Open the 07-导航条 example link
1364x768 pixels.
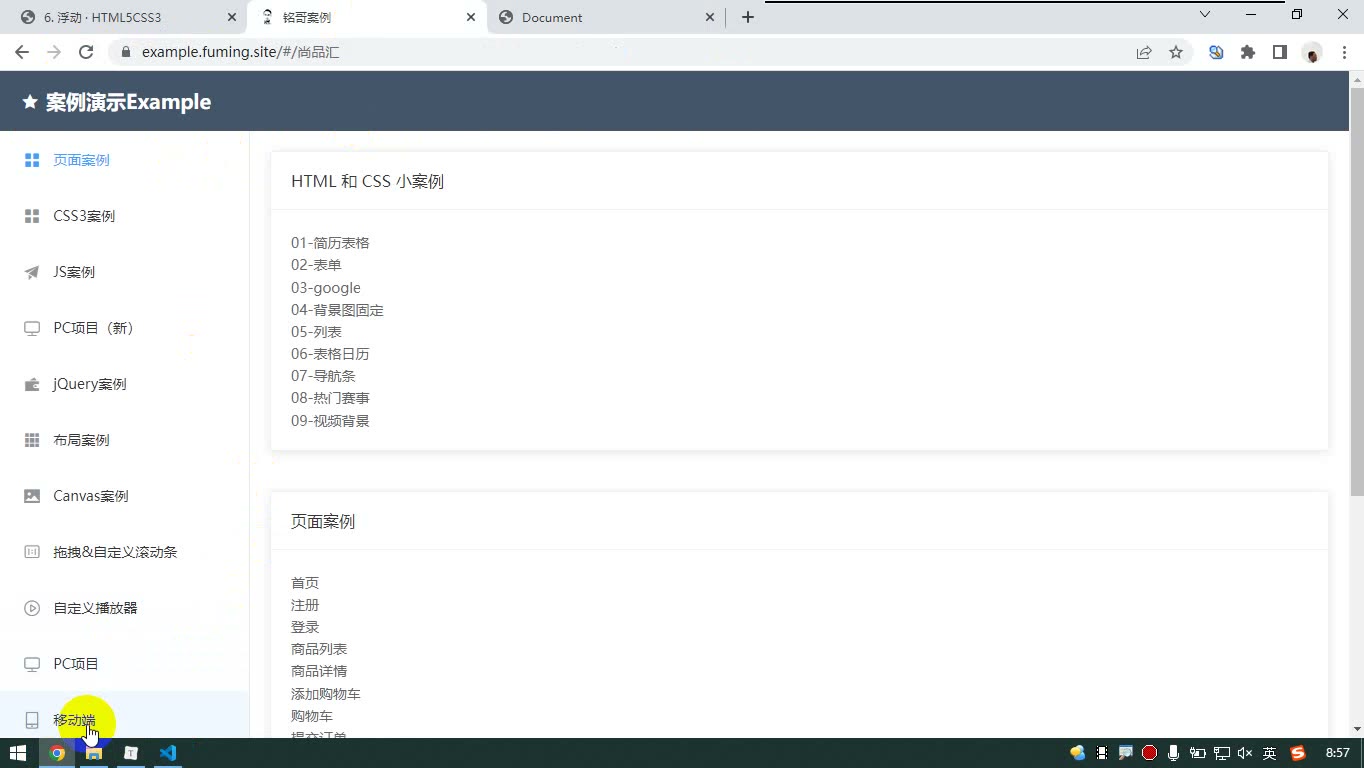pos(323,376)
